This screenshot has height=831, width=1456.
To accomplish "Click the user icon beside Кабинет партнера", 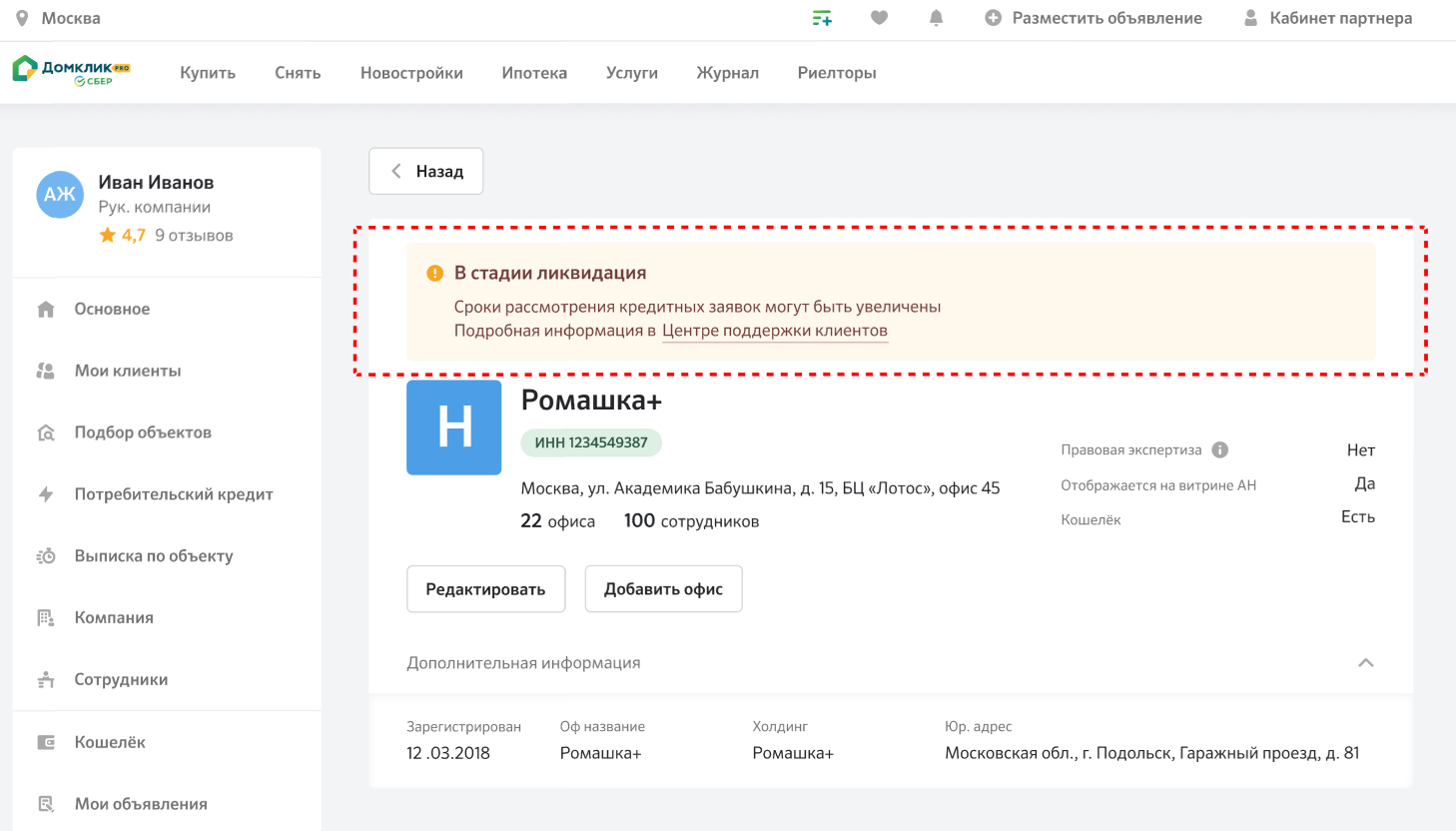I will click(x=1250, y=18).
